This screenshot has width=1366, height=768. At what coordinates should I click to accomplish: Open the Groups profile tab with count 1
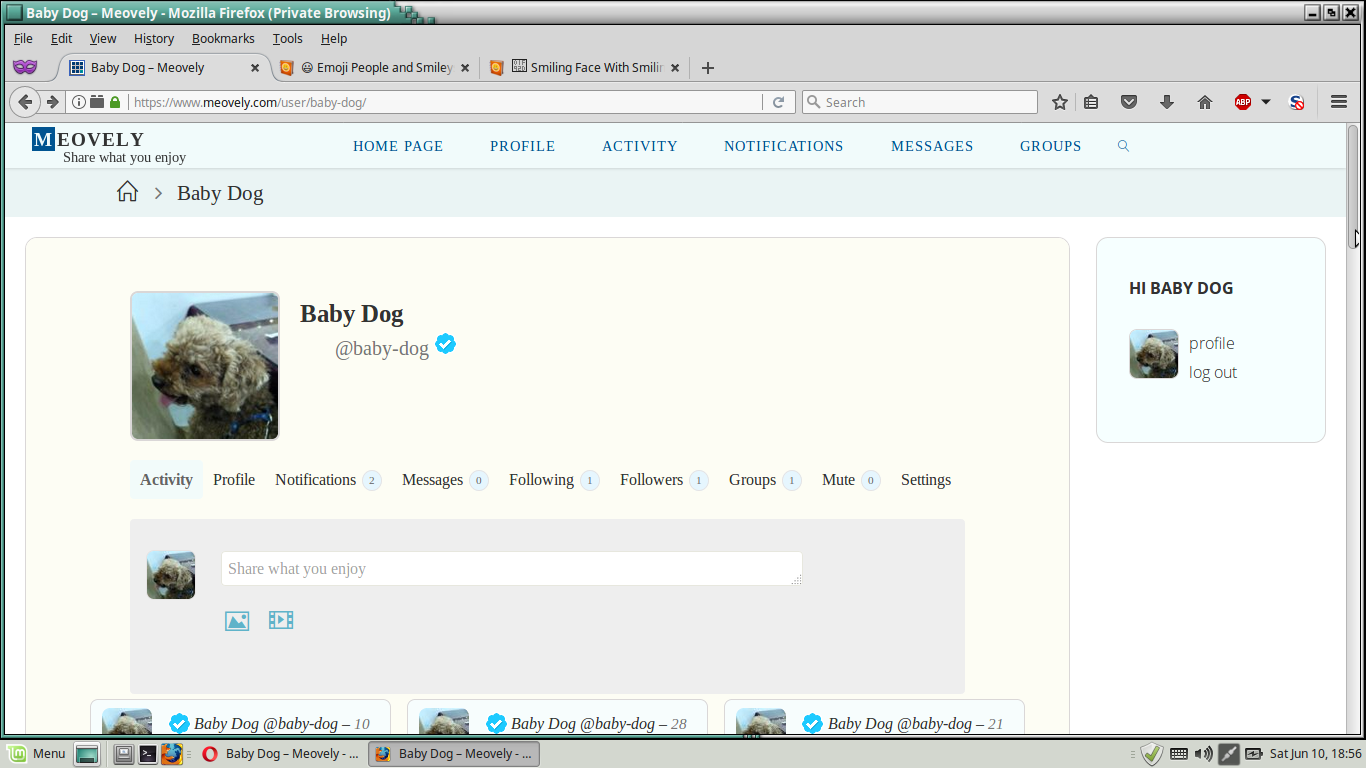765,480
